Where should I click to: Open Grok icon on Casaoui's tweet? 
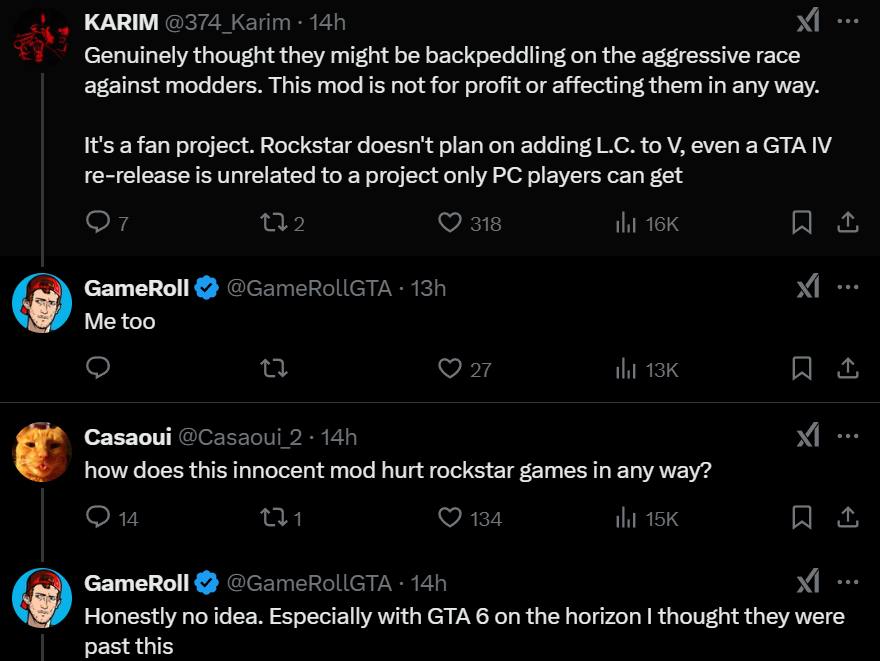pos(807,436)
